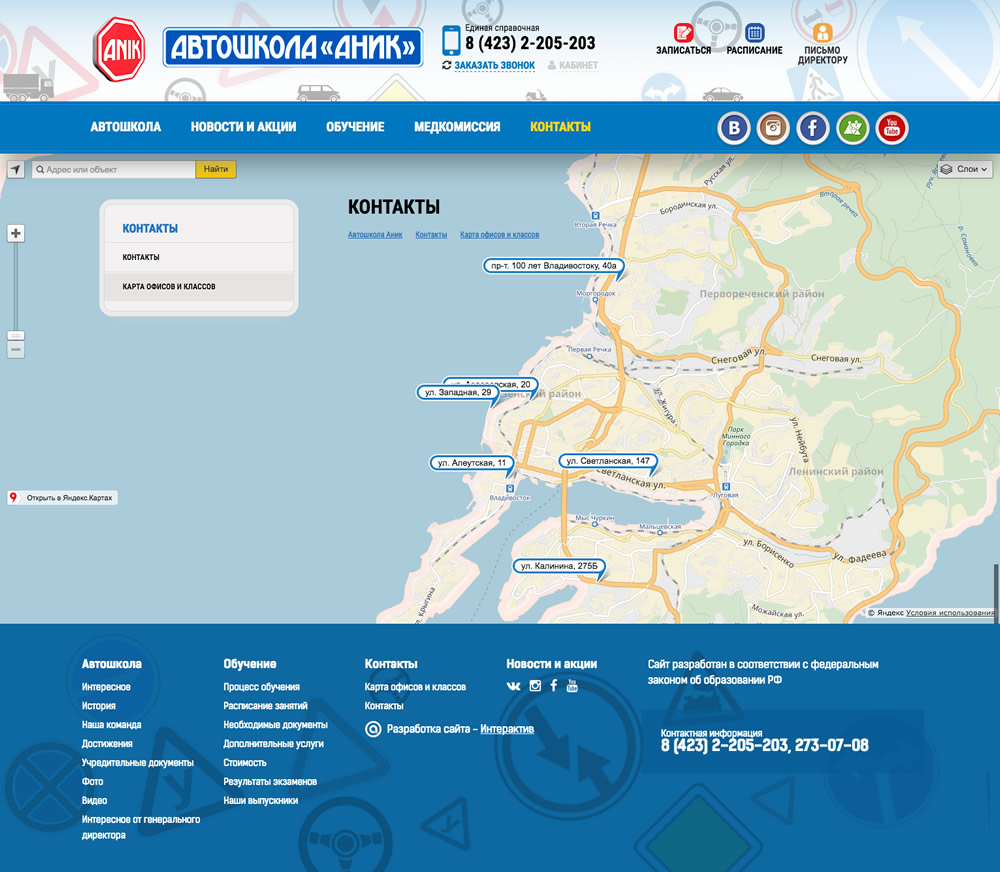Screen dimensions: 1000x872
Task: Click the Контакты breadcrumb link
Action: click(431, 235)
